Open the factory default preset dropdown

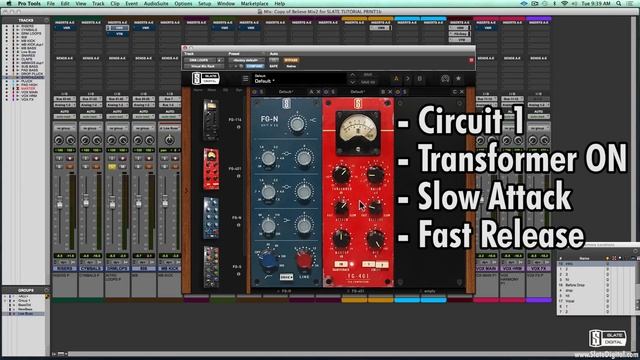[x=246, y=60]
